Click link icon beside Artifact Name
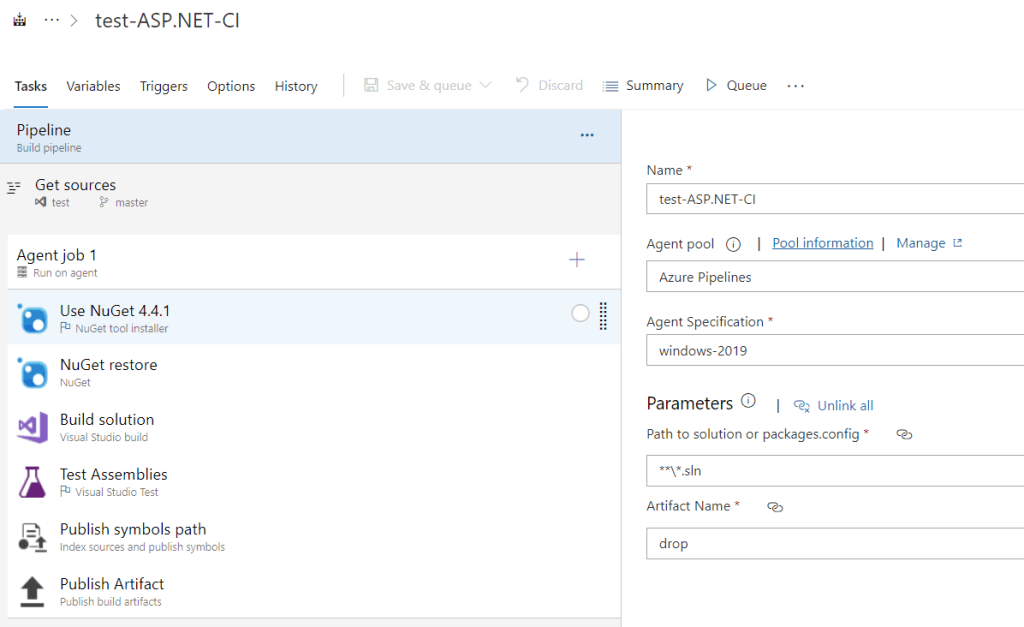 tap(775, 507)
